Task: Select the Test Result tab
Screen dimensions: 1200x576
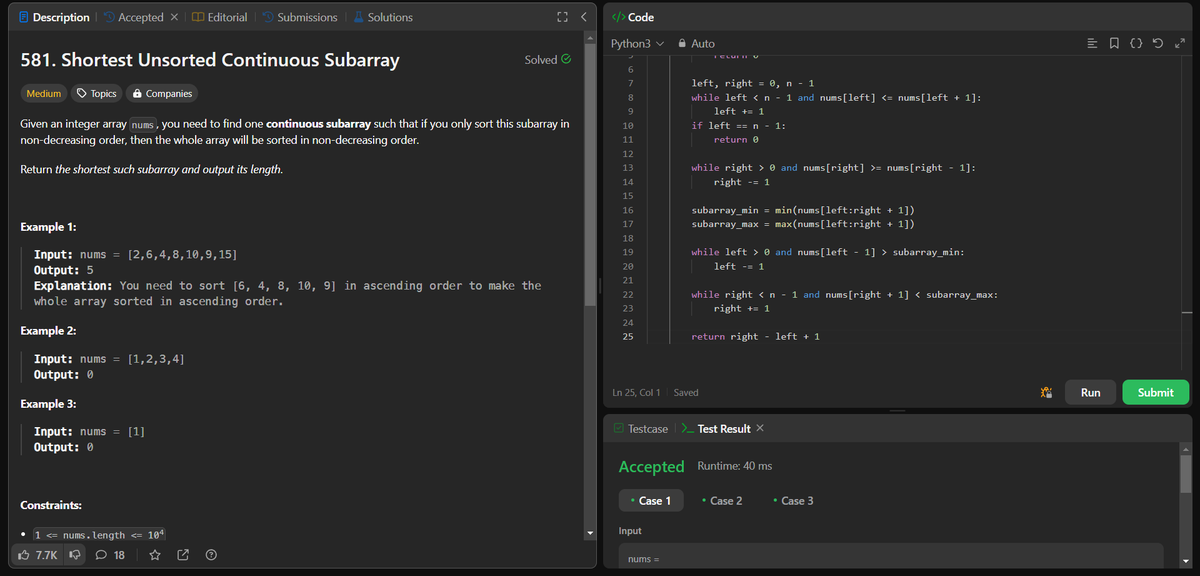Action: pyautogui.click(x=715, y=429)
